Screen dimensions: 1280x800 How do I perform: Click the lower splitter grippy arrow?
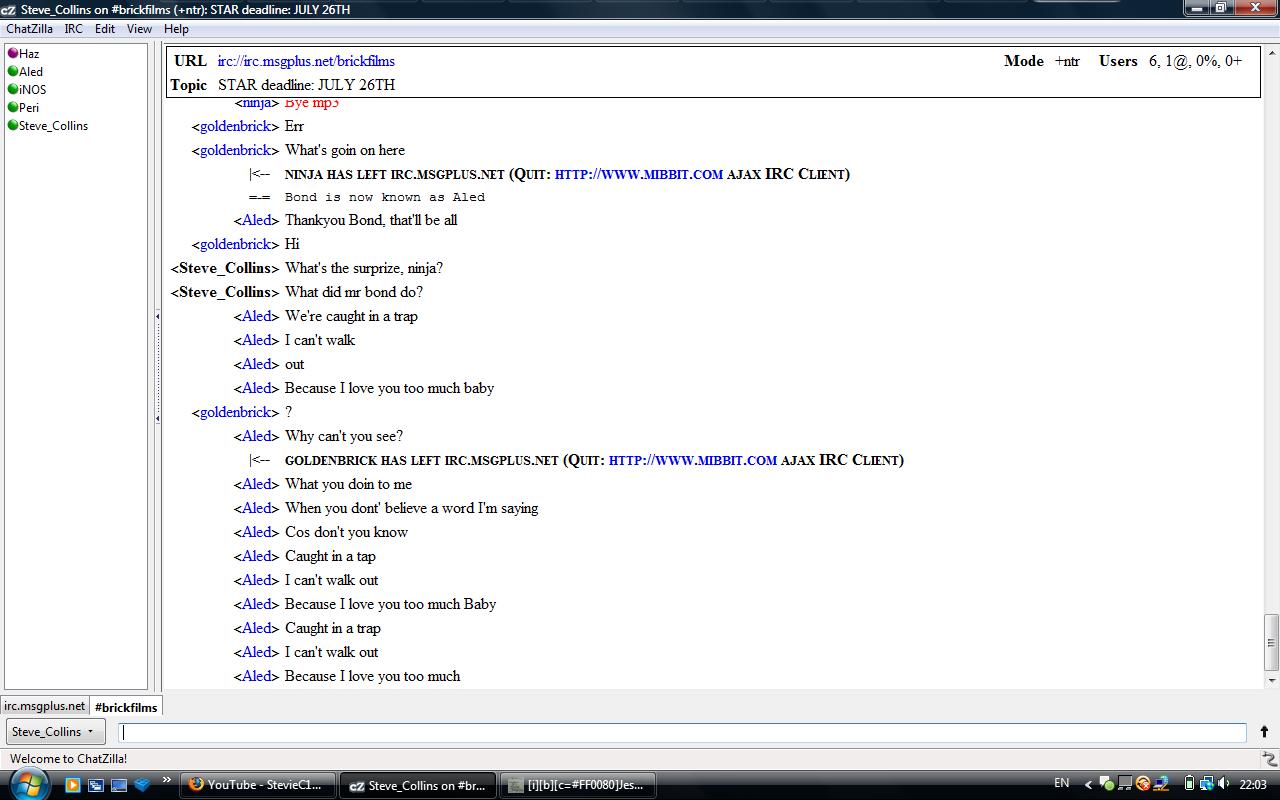(x=157, y=418)
